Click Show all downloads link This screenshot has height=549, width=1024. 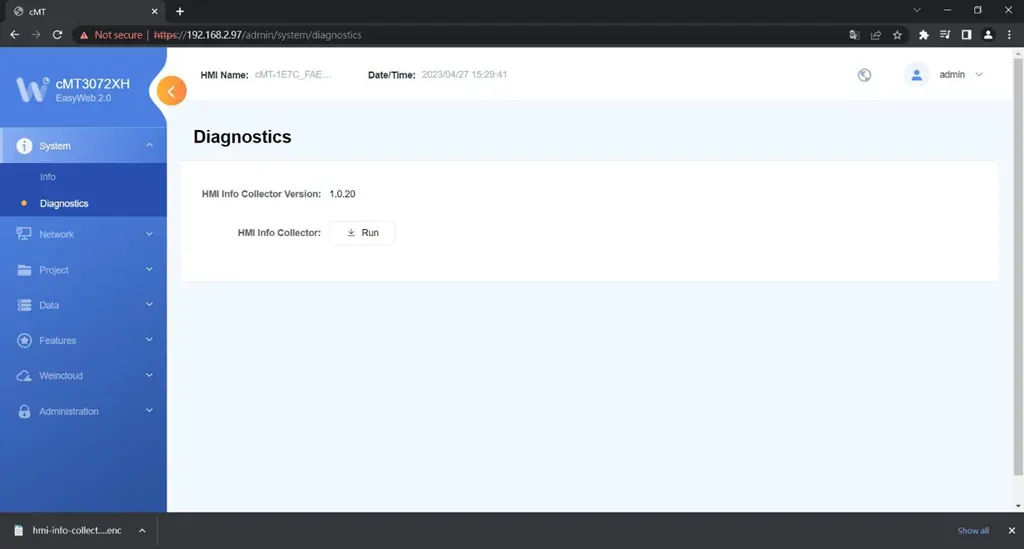pos(972,531)
